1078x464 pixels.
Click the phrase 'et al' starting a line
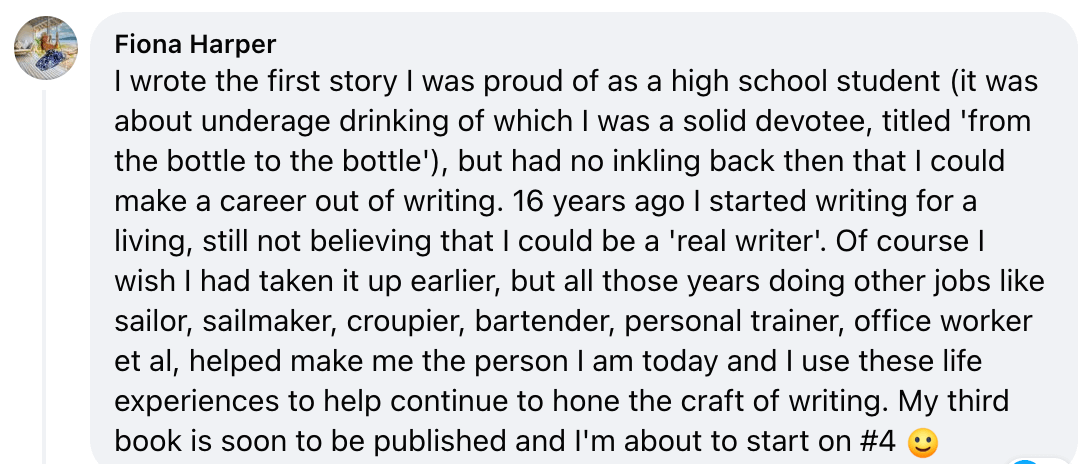point(142,363)
